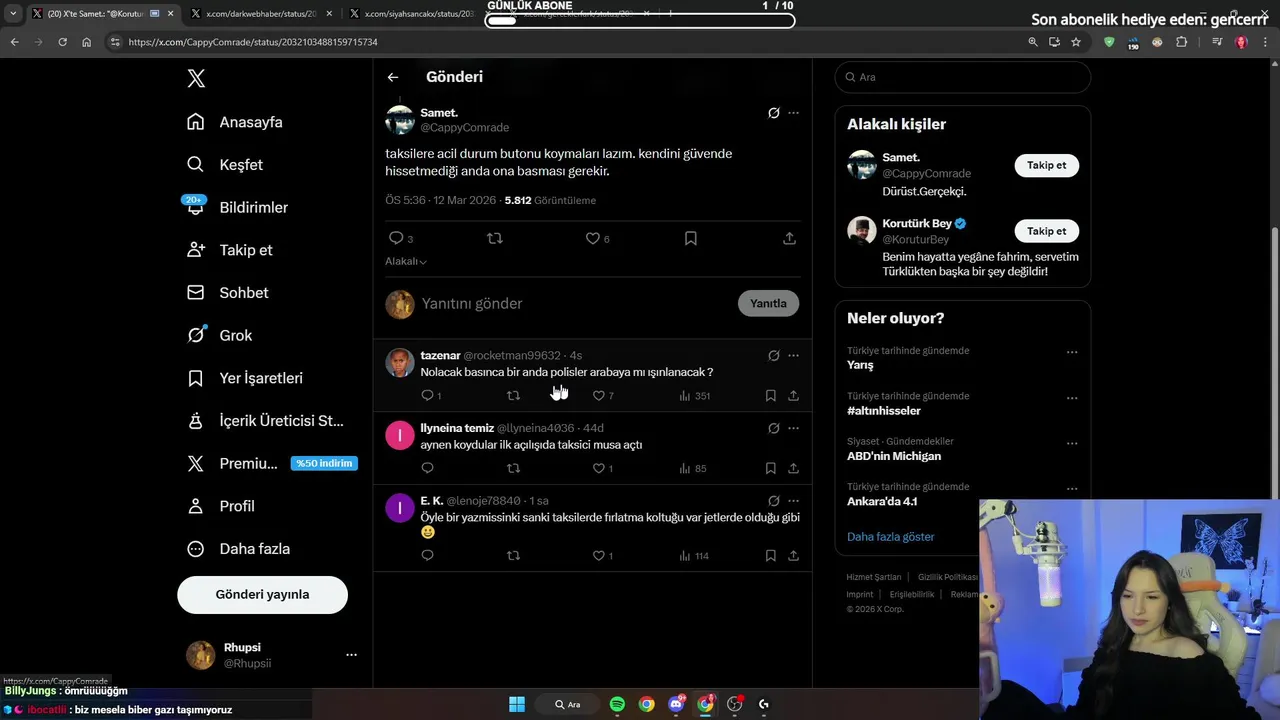Open Sohbet messages
Screen dimensions: 1280x720
coord(228,293)
